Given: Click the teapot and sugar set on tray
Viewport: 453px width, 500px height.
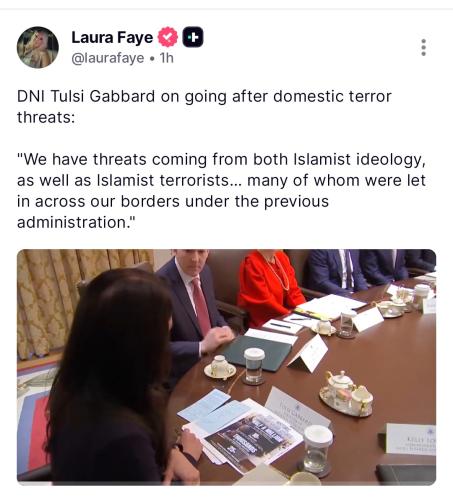Looking at the screenshot, I should pyautogui.click(x=346, y=394).
